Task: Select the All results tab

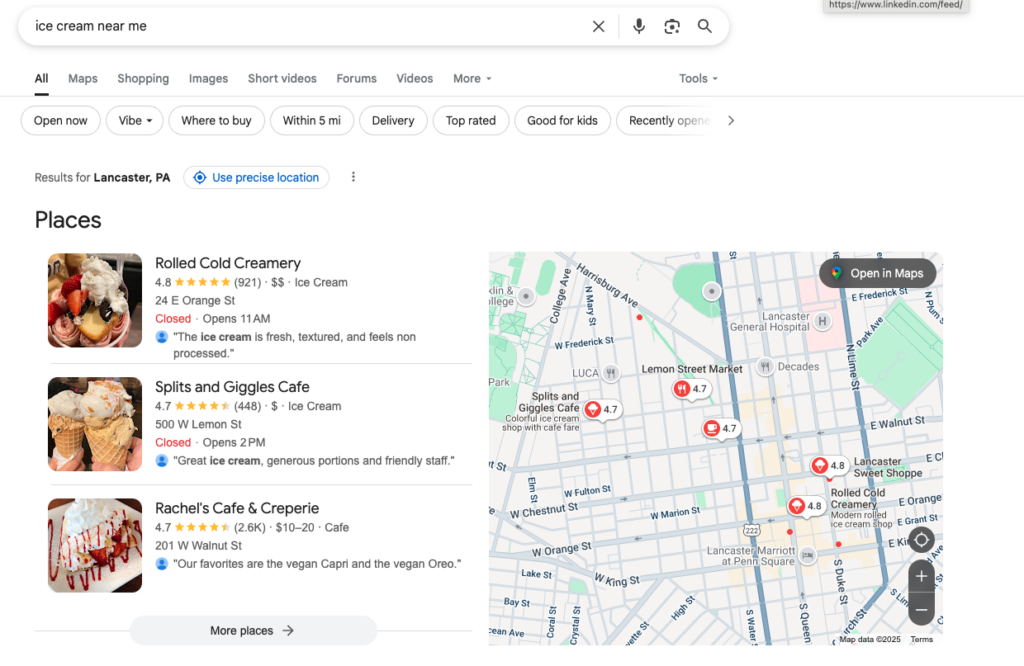Action: tap(41, 78)
